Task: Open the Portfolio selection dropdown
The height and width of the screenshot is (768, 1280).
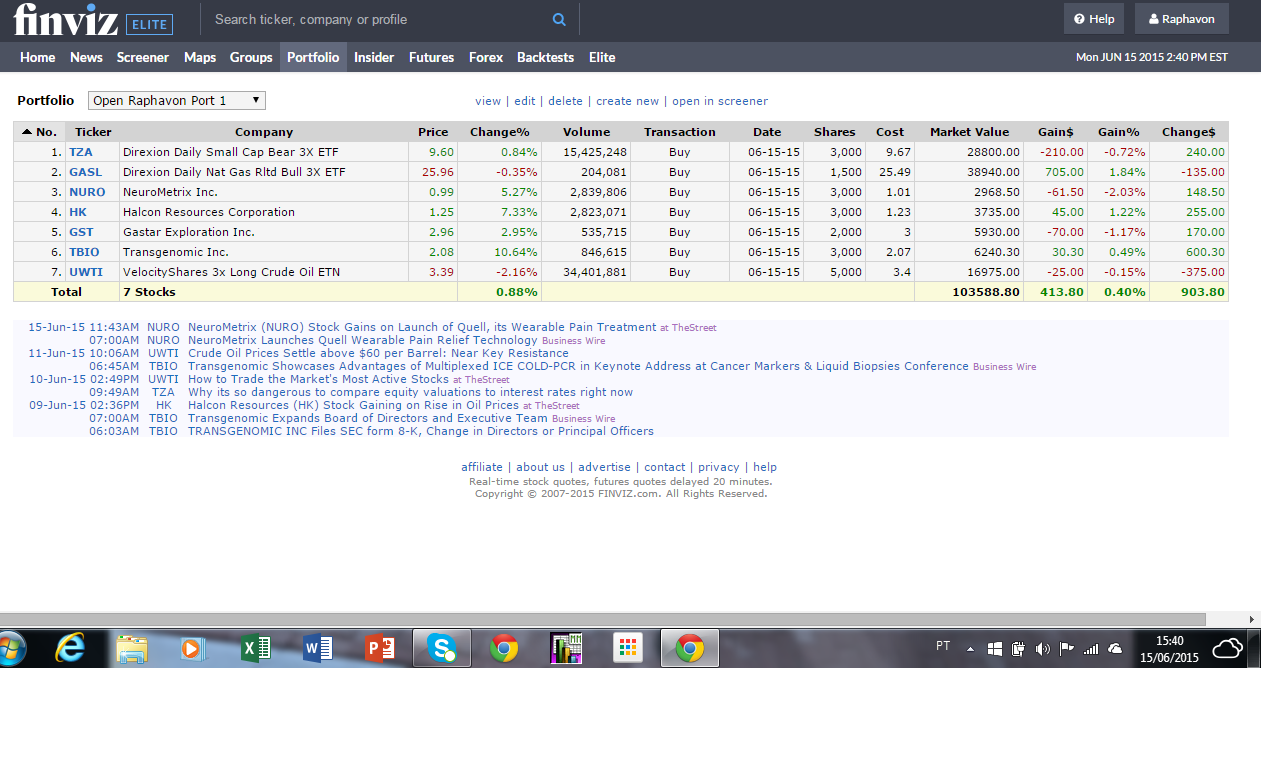Action: click(177, 101)
